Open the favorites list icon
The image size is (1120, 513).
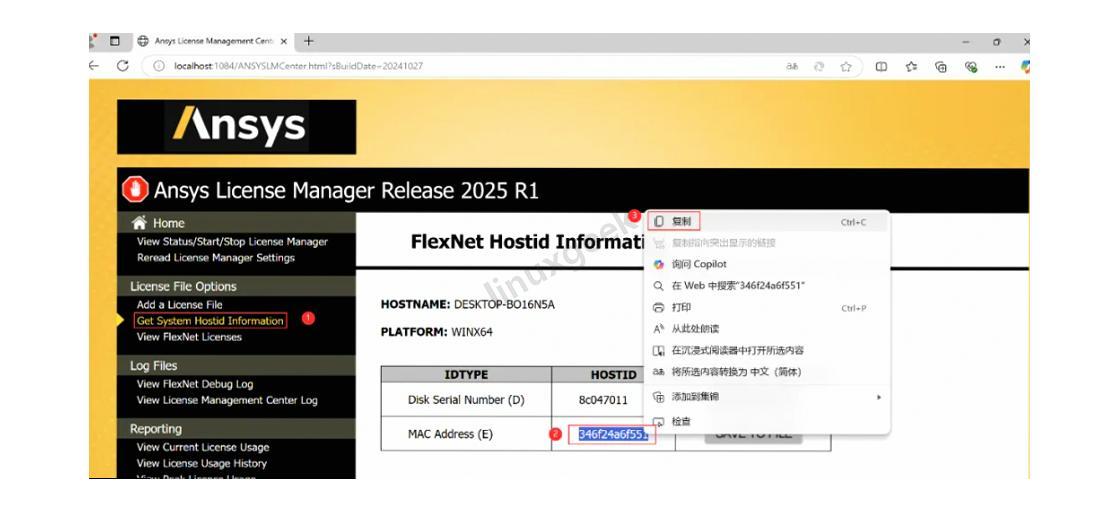click(911, 66)
